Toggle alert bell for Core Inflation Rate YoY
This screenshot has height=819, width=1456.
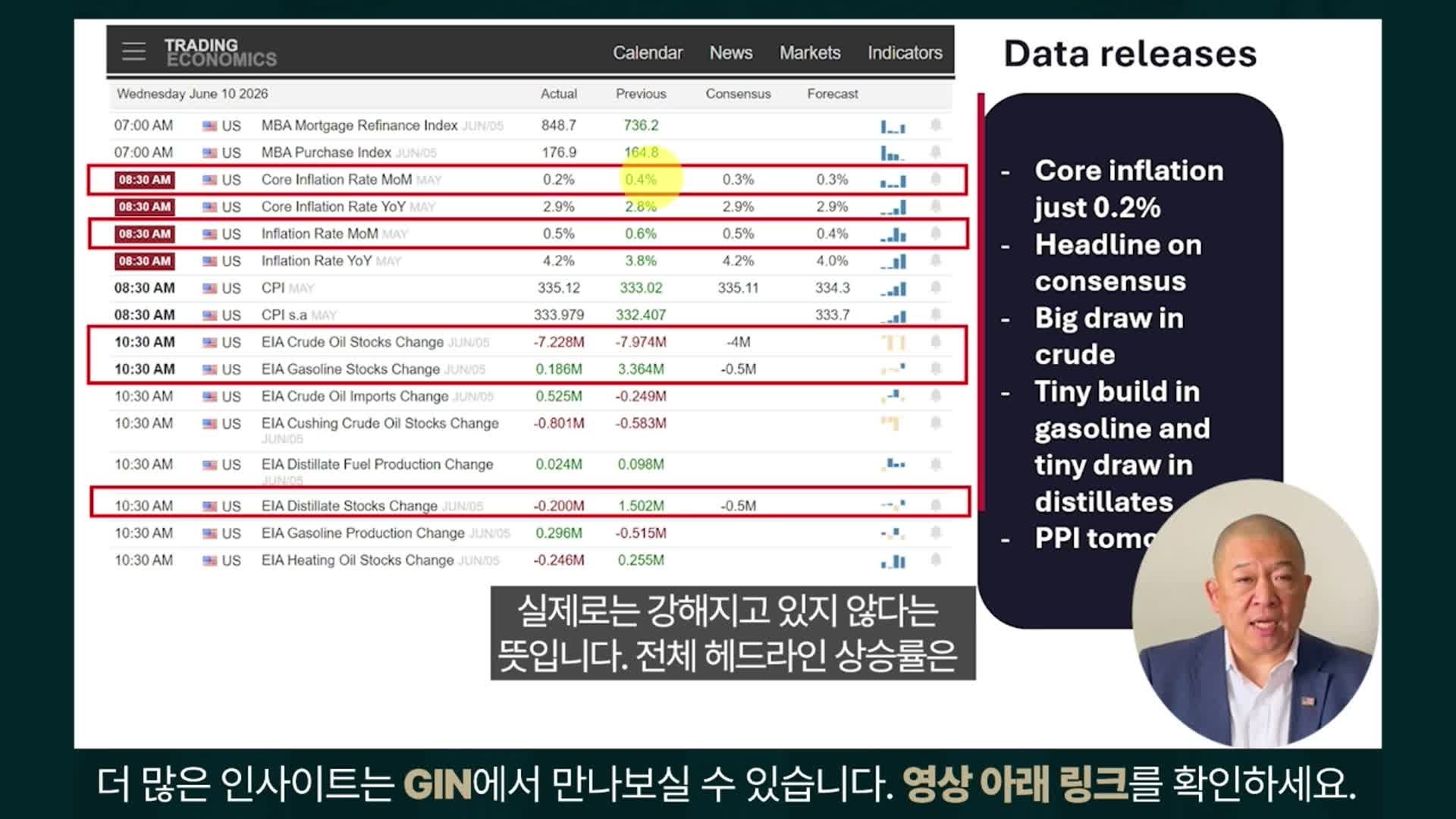(936, 206)
